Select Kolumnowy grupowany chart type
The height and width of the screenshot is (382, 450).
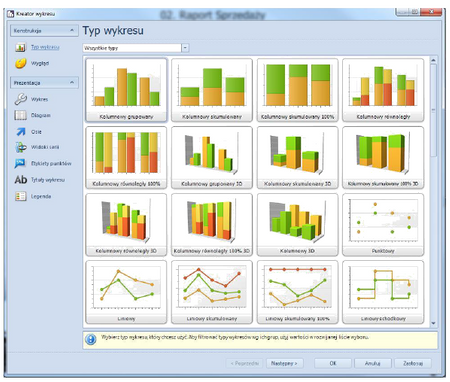(126, 90)
